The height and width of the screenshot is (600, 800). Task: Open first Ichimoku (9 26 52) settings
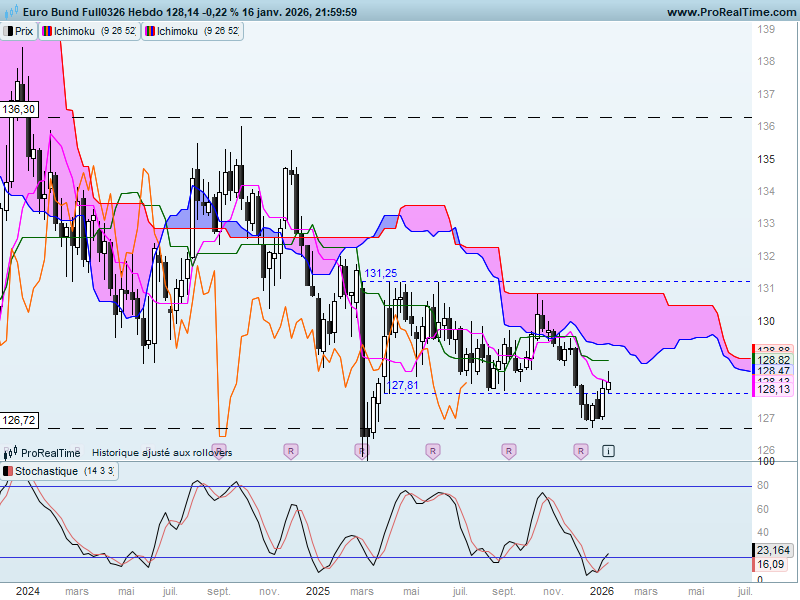[x=89, y=31]
